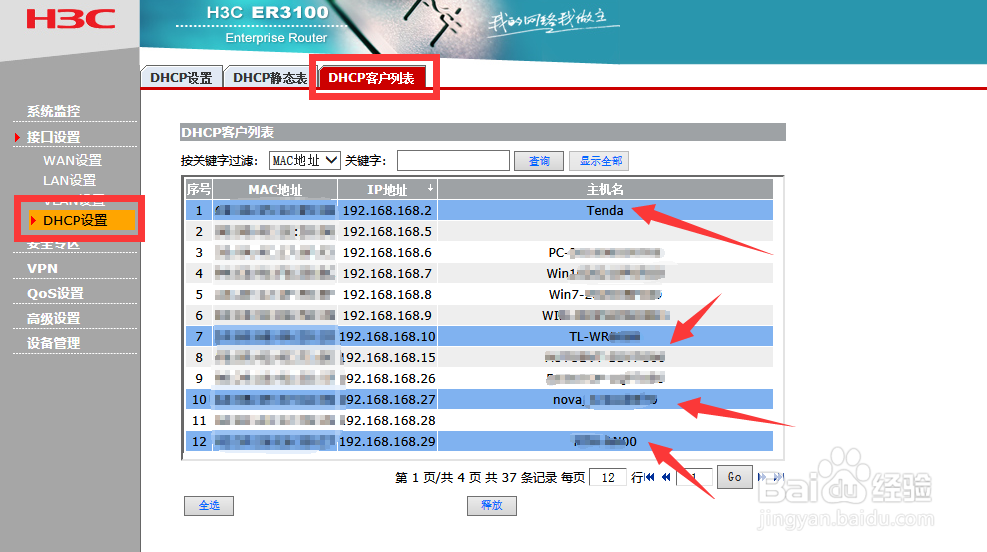987x552 pixels.
Task: Click the 显示全部 button
Action: click(599, 161)
